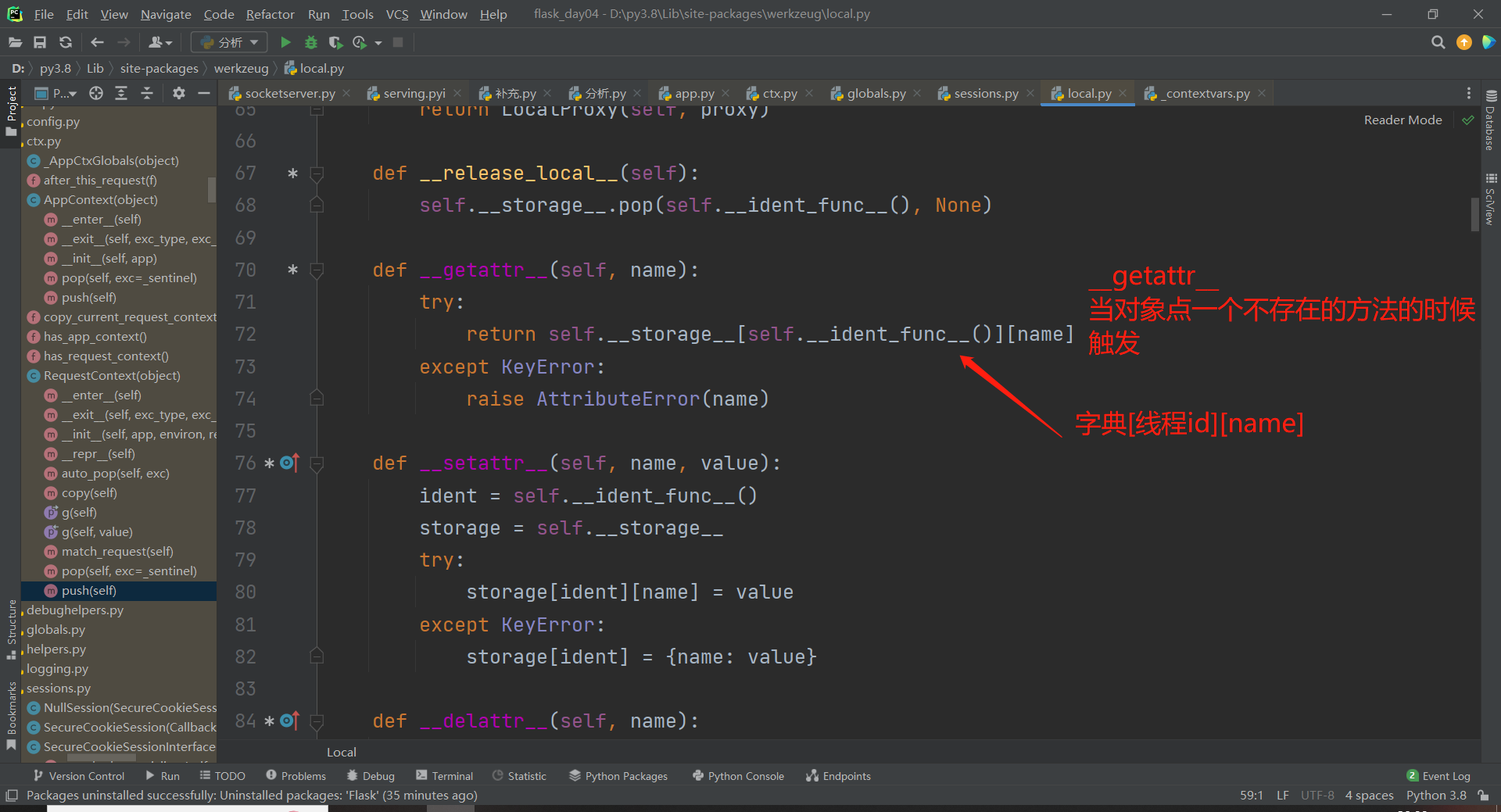Click the editor vertical scrollbar thumb

[x=1474, y=213]
